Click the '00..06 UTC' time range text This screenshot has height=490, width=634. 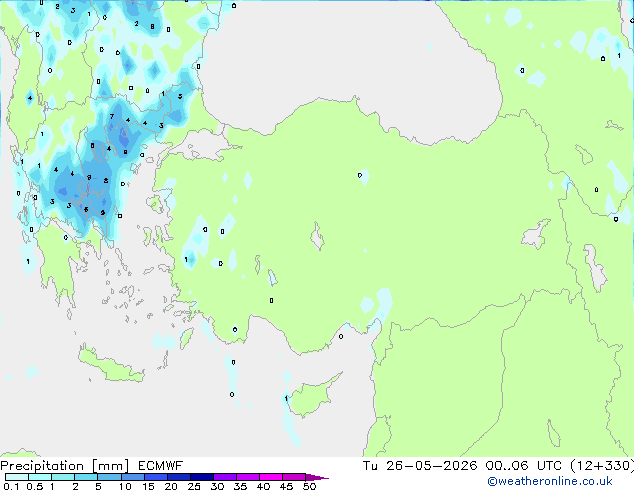coord(524,466)
